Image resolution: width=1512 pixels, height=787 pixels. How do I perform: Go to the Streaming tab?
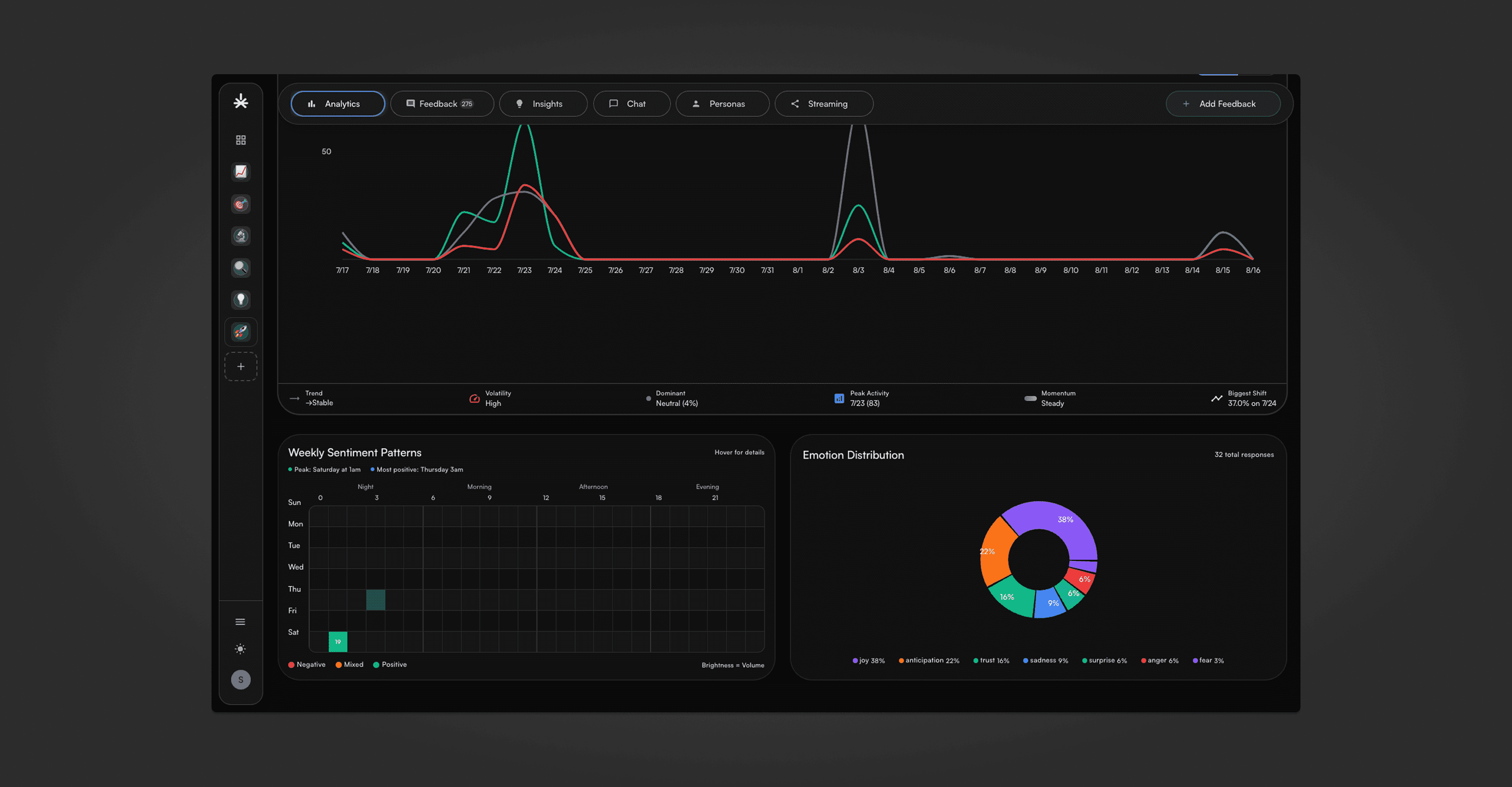tap(823, 104)
